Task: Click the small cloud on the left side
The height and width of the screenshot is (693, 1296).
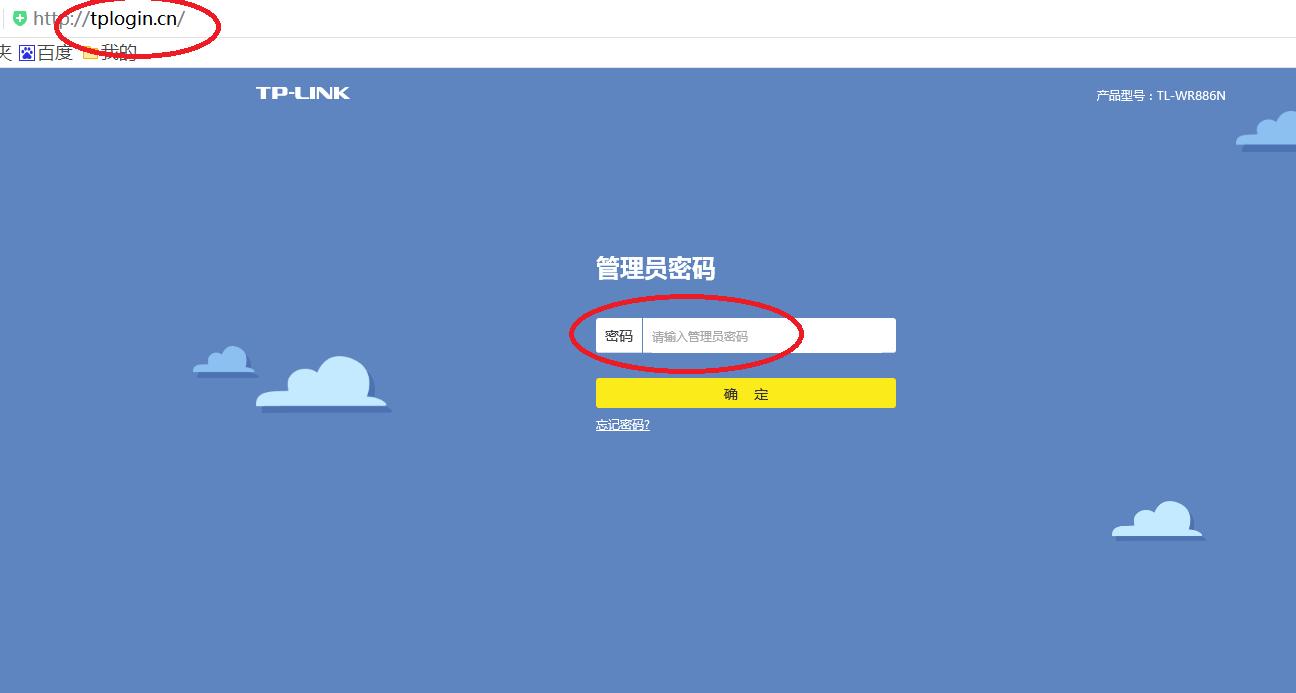Action: [x=224, y=362]
